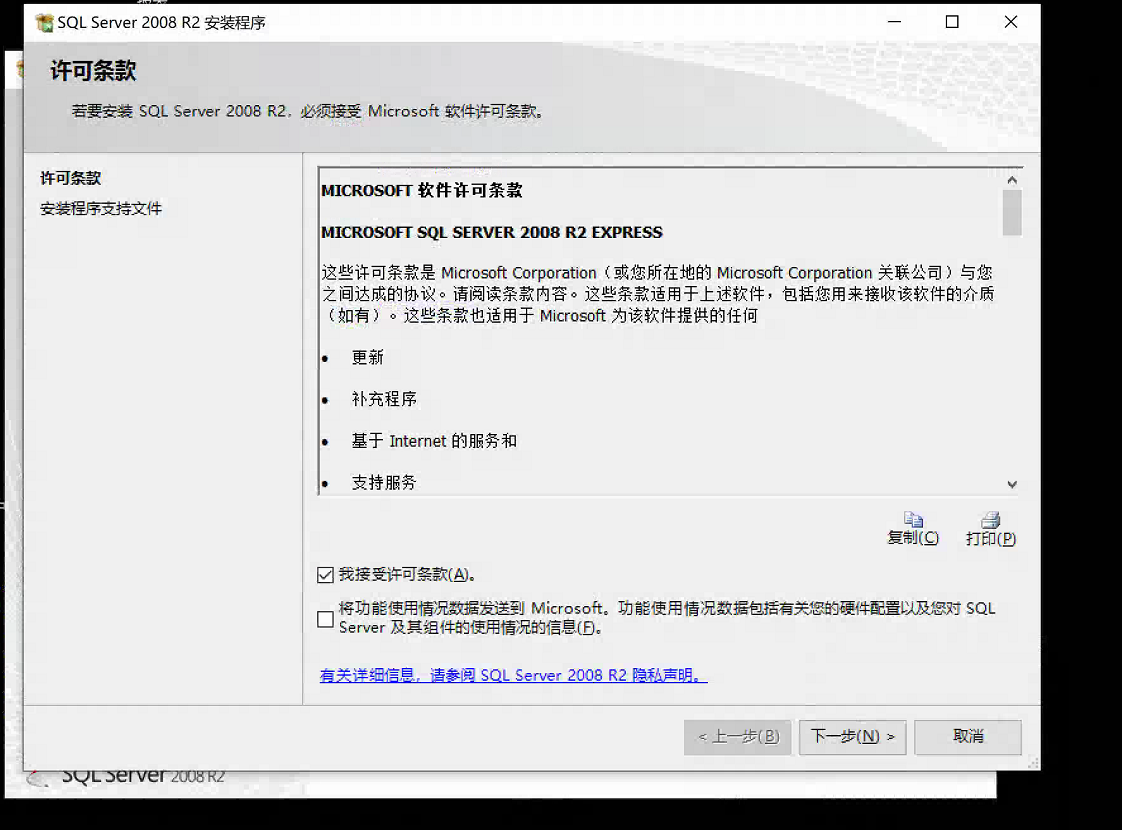Screen dimensions: 1122x830
Task: Click the 取消 button
Action: pyautogui.click(x=967, y=737)
